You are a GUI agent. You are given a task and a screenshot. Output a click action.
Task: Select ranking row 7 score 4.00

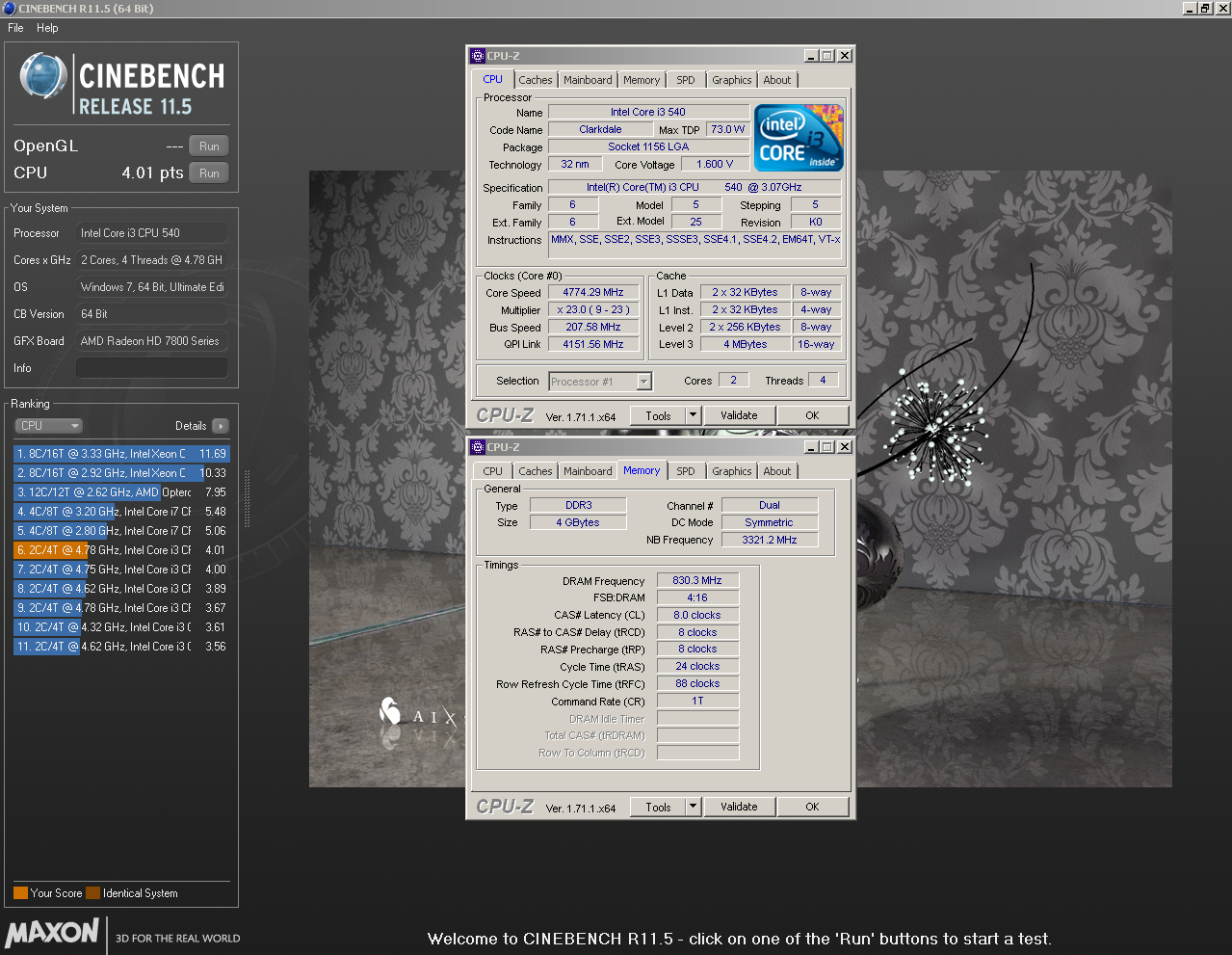(121, 570)
